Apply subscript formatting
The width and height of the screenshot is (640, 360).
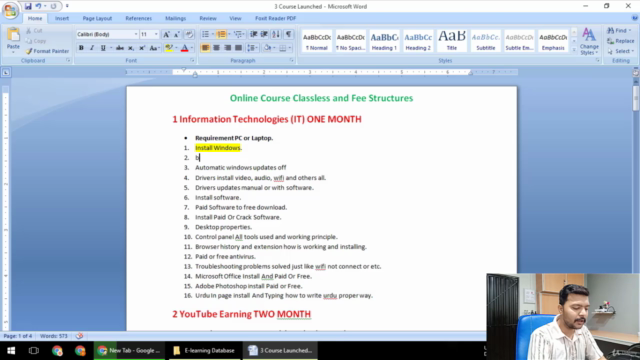click(131, 48)
